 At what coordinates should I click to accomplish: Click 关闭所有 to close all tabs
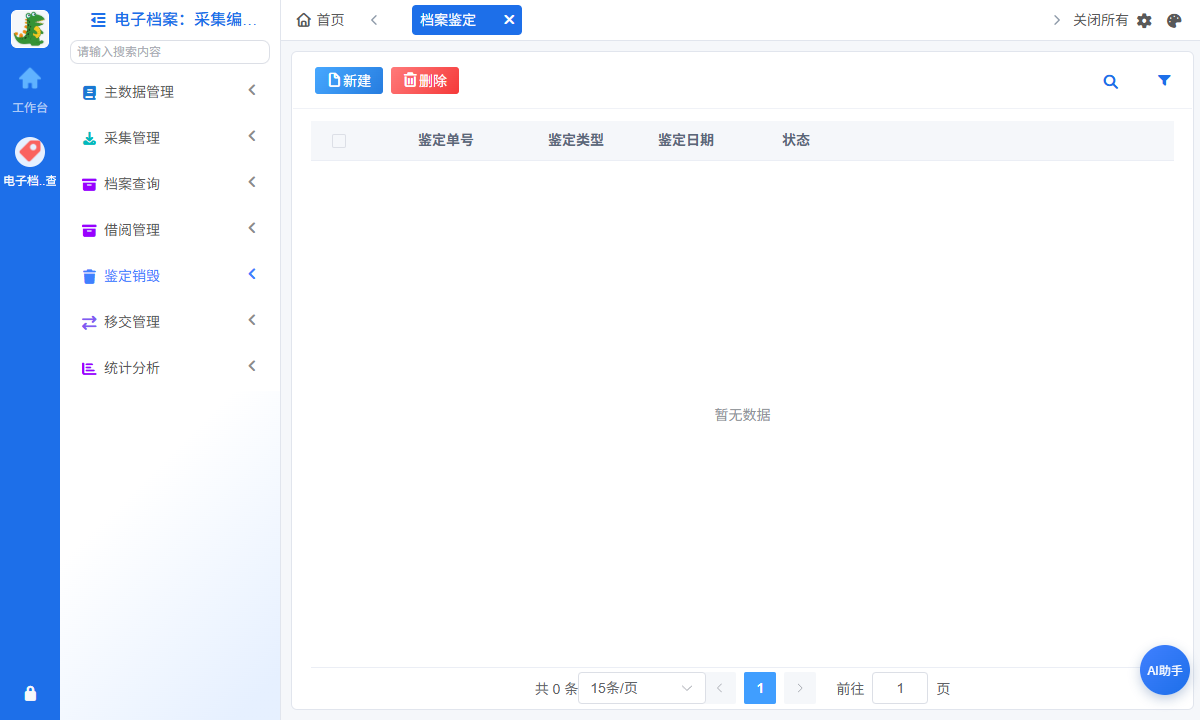click(1100, 20)
